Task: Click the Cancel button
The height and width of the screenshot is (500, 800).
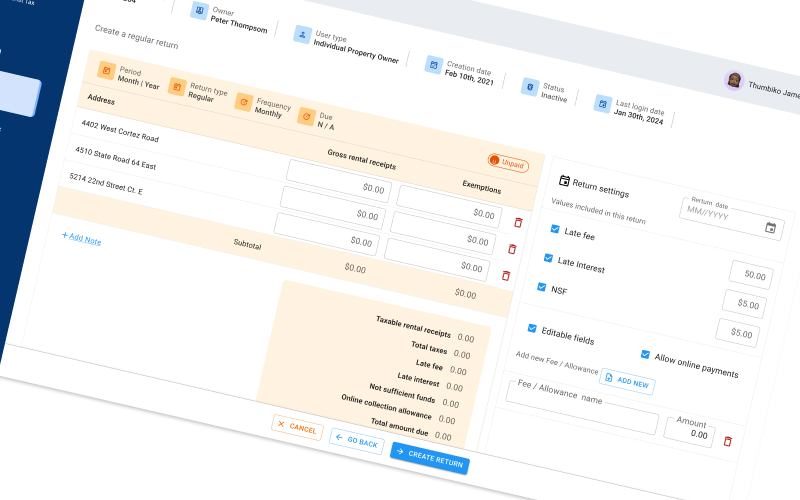Action: click(x=297, y=427)
